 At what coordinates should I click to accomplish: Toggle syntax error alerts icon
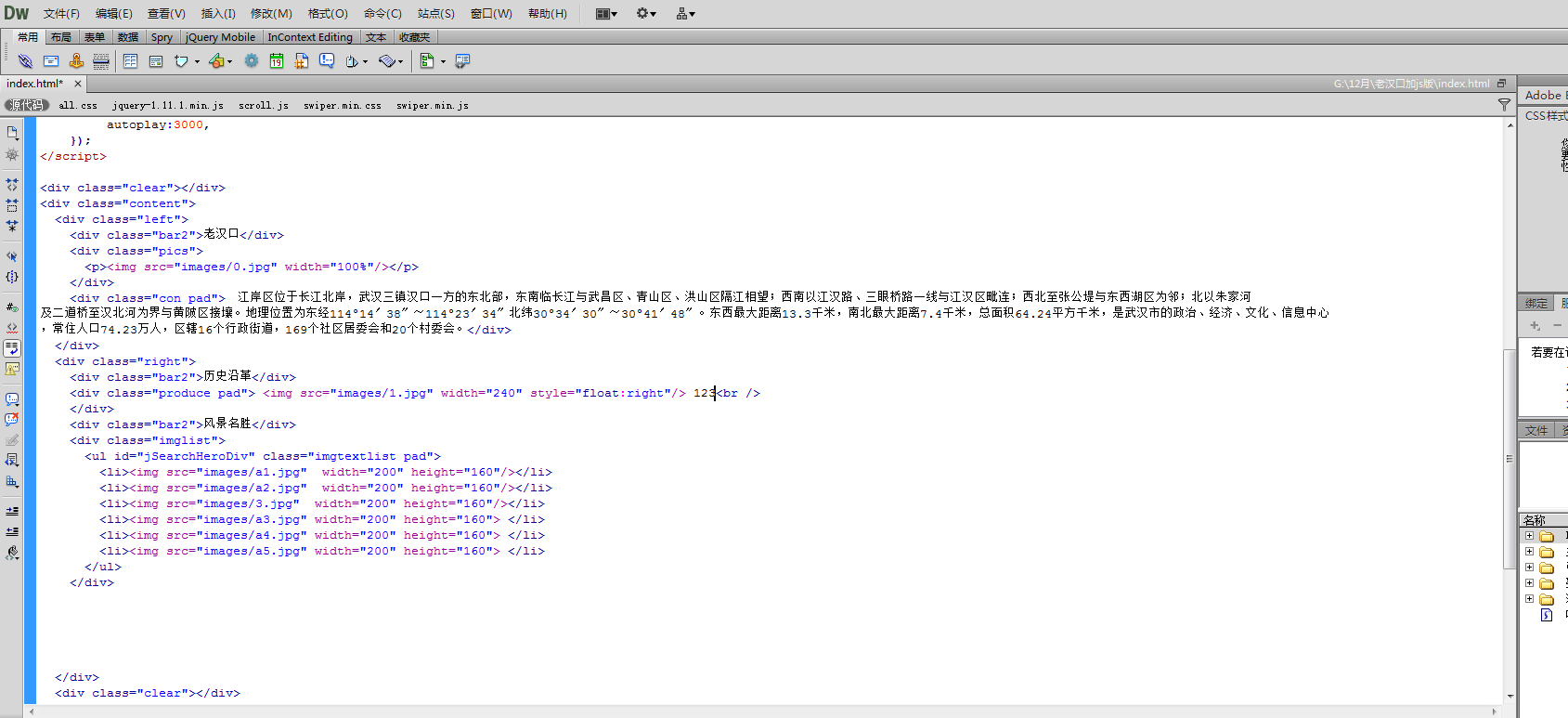coord(12,369)
